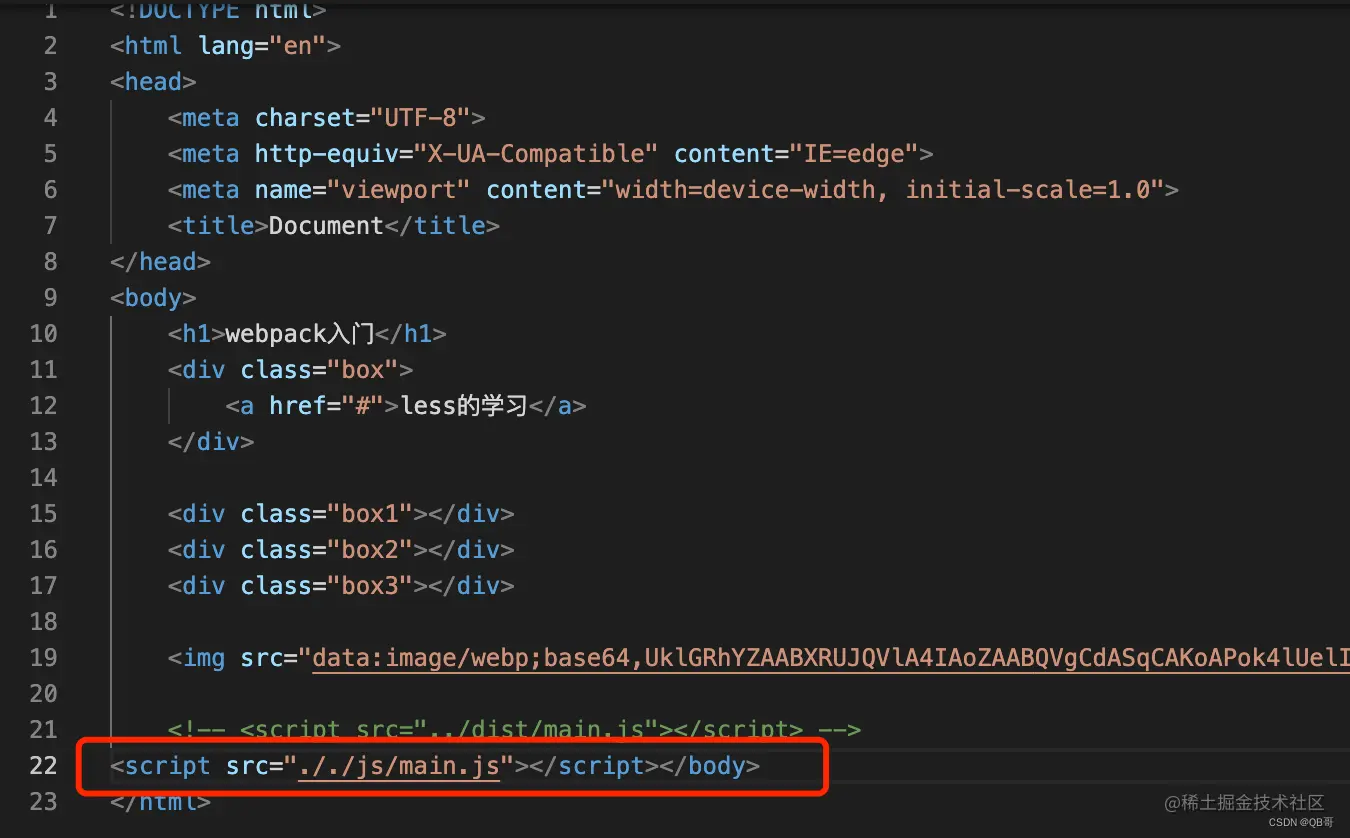
Task: Click line number 6 in the gutter
Action: 50,190
